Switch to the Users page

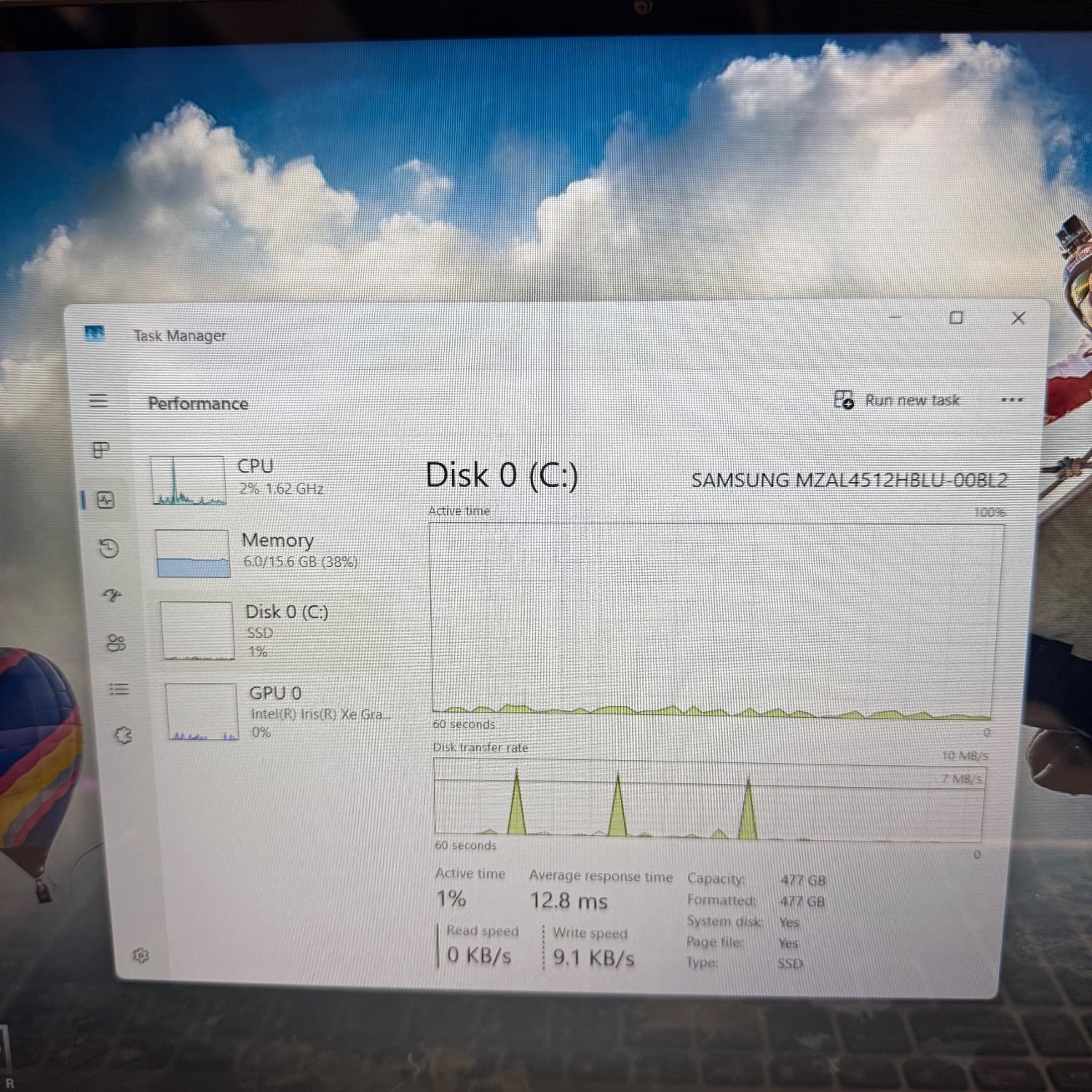click(116, 643)
